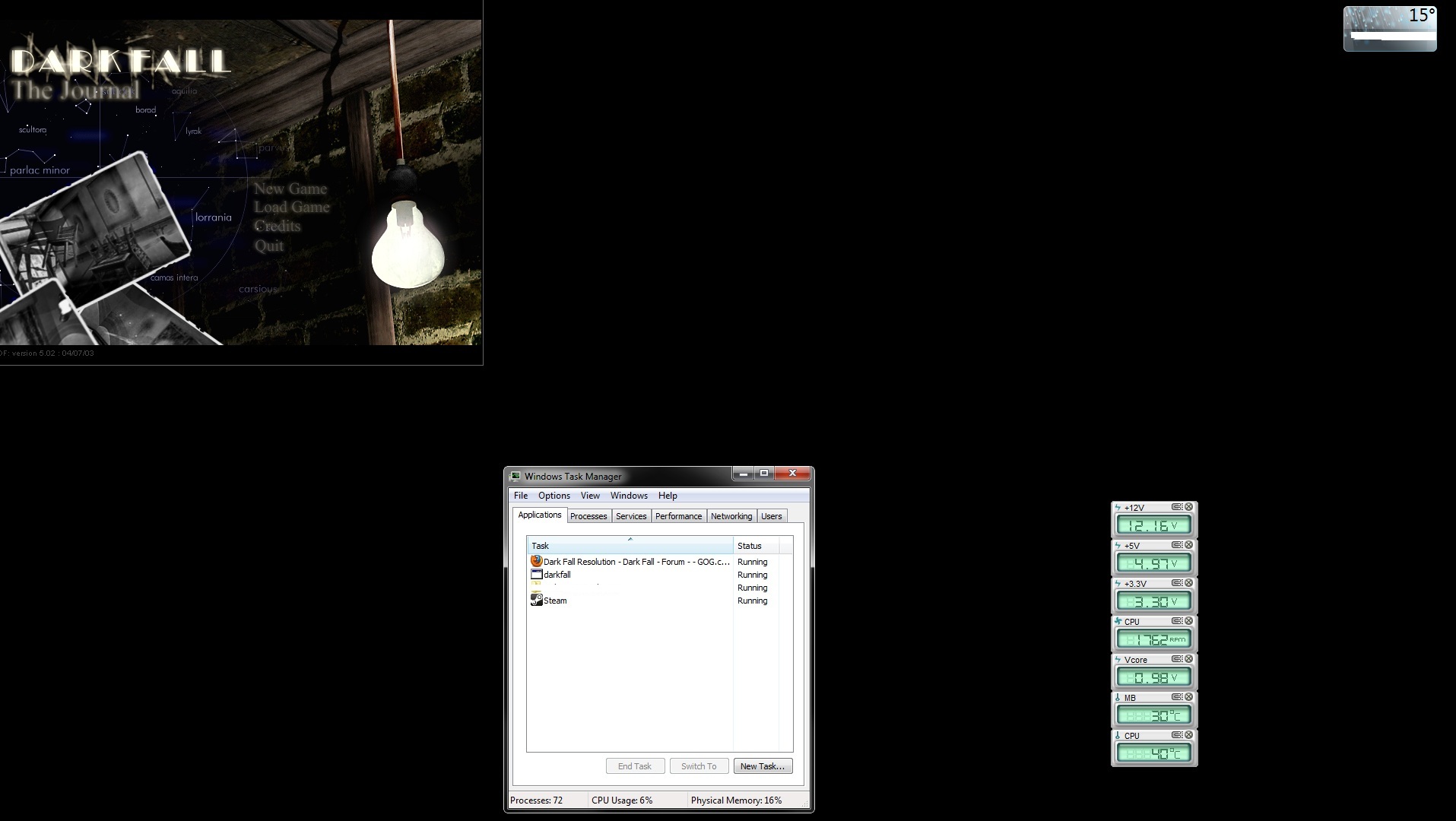
Task: Start a New Game in Dark Fall menu
Action: click(x=290, y=189)
